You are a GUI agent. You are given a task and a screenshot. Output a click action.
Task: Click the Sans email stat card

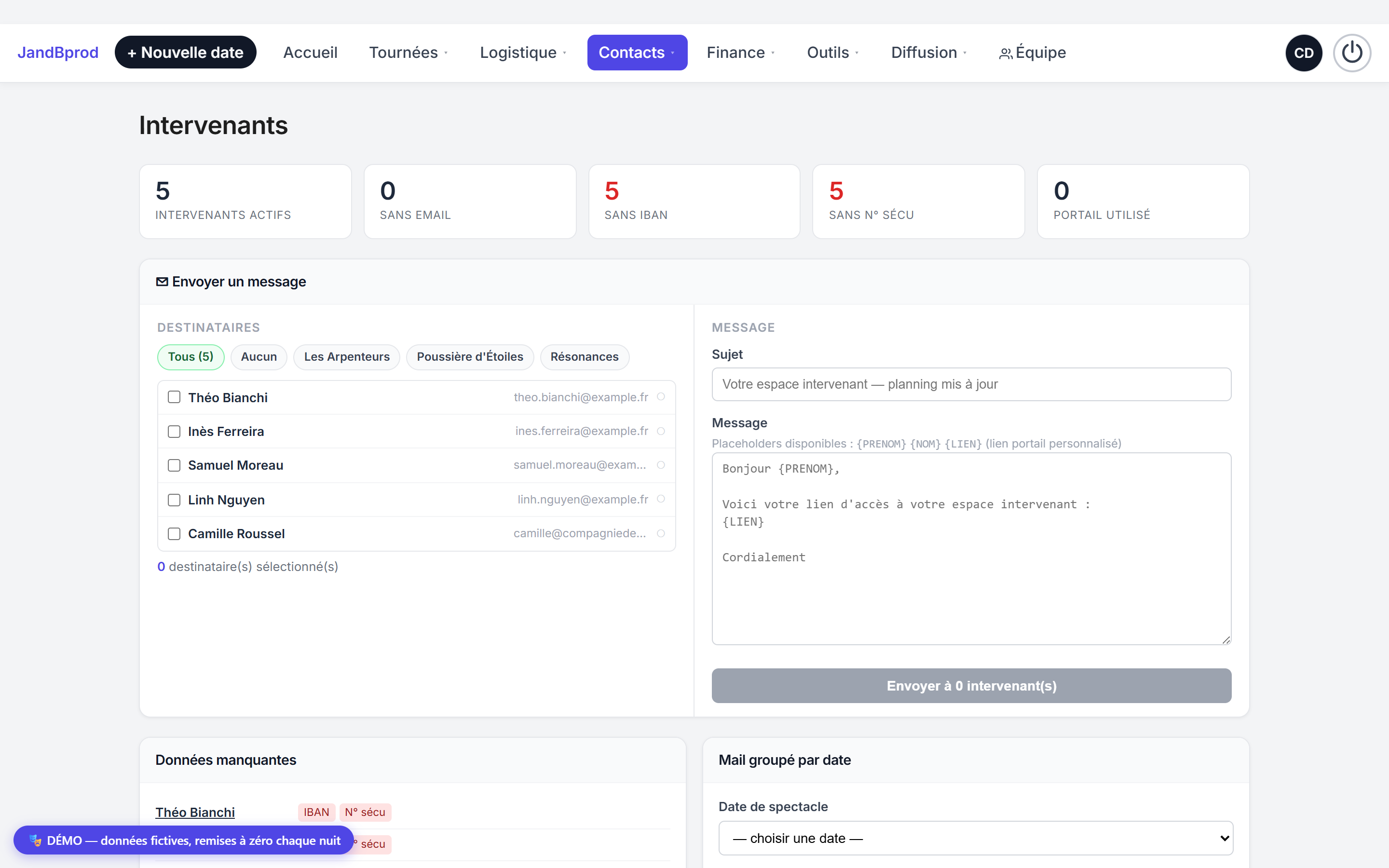[x=469, y=202]
